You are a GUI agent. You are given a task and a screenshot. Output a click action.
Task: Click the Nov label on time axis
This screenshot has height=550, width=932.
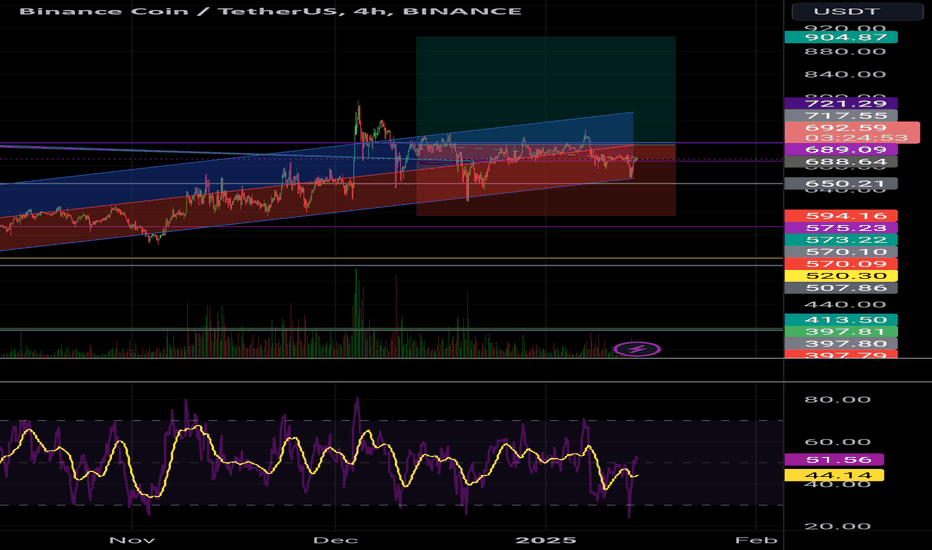132,540
